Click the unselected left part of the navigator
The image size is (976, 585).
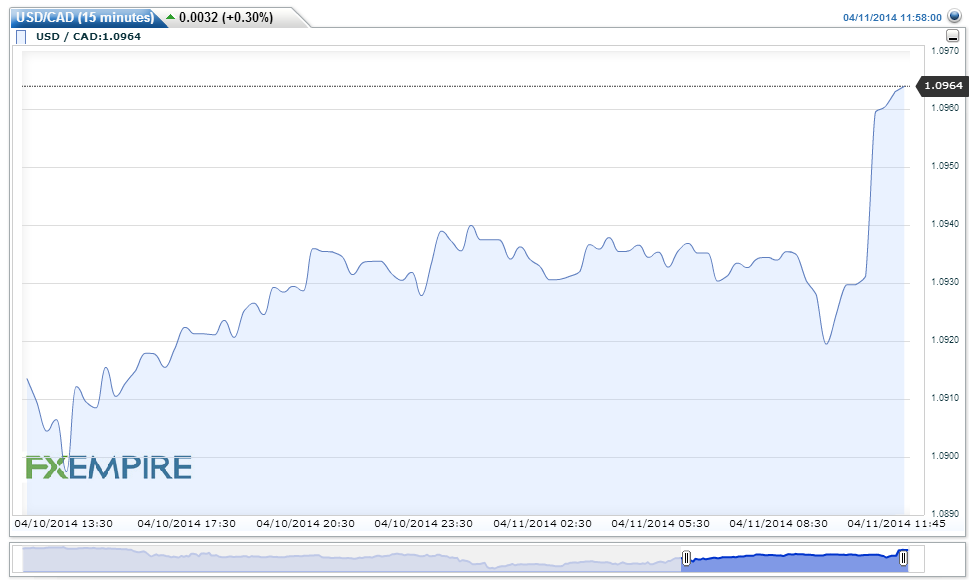(x=352, y=559)
